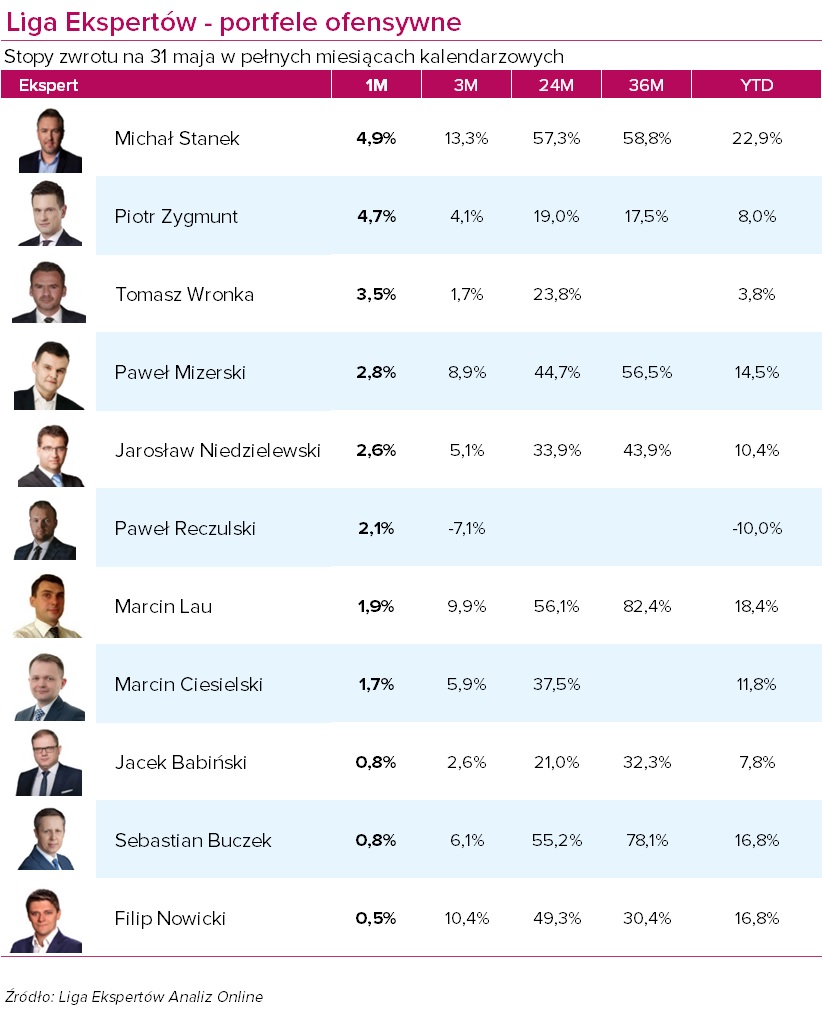This screenshot has width=822, height=1035.
Task: Select the YTD column header
Action: 756,85
